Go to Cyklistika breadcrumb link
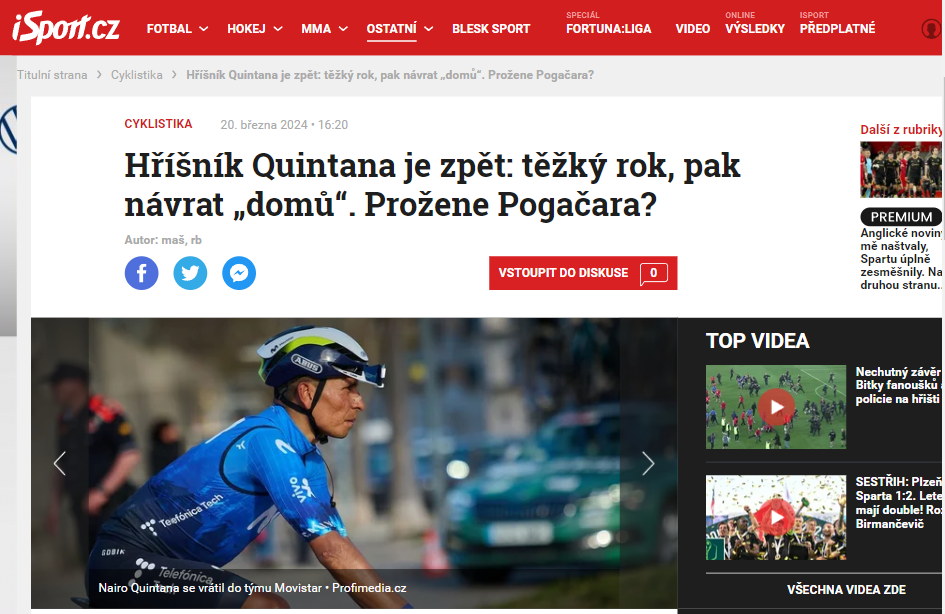Image resolution: width=945 pixels, height=614 pixels. (137, 75)
